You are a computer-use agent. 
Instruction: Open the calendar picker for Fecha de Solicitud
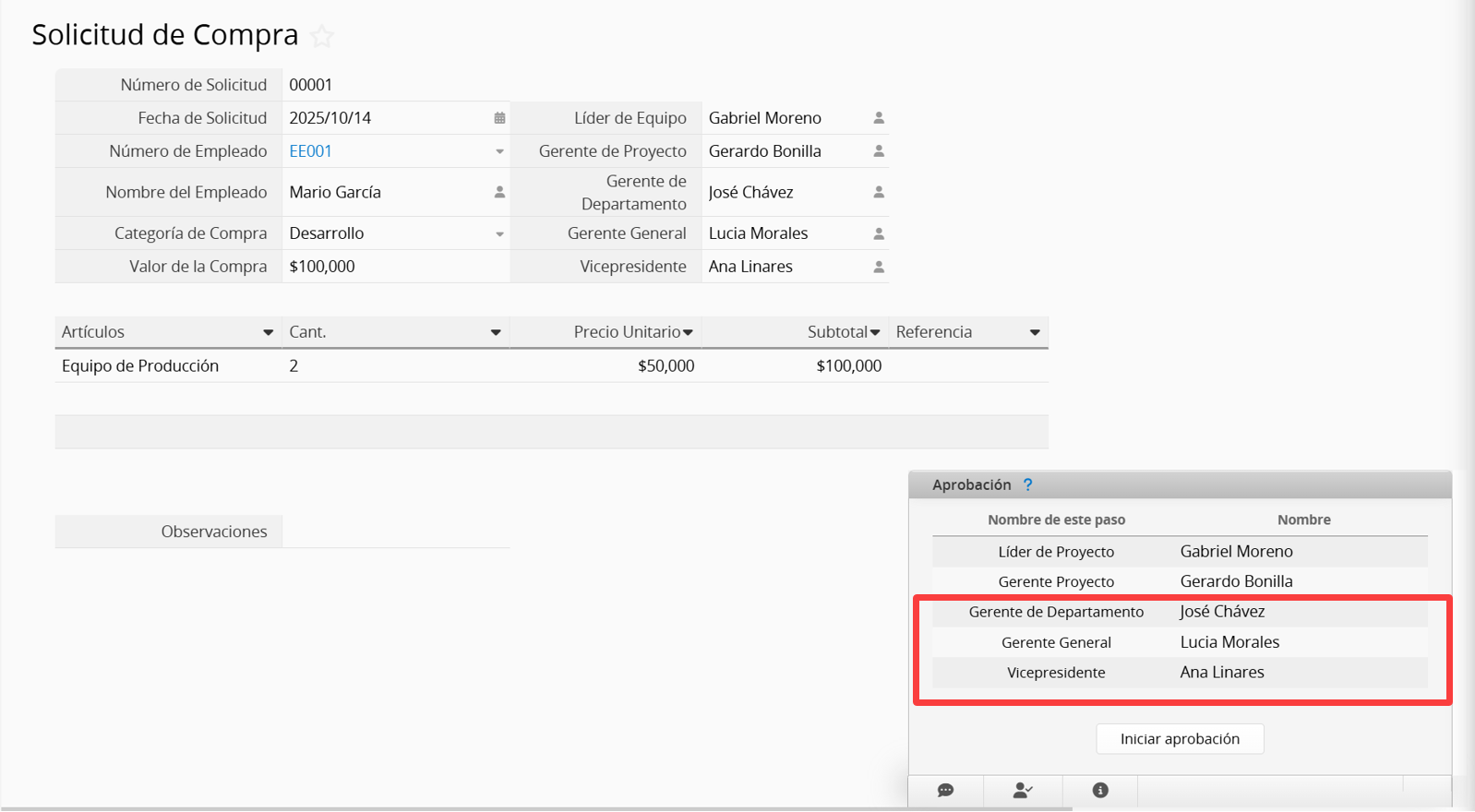499,118
